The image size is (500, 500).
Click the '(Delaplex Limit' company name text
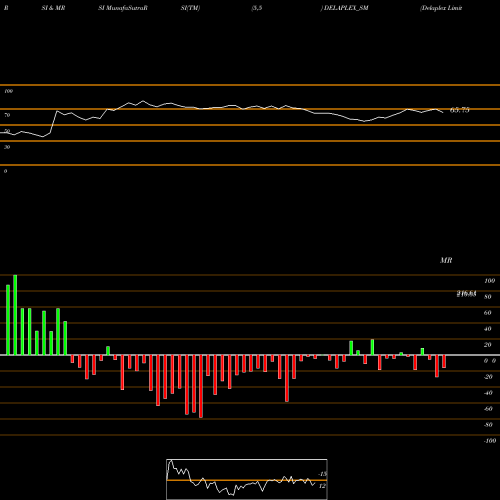click(x=441, y=8)
